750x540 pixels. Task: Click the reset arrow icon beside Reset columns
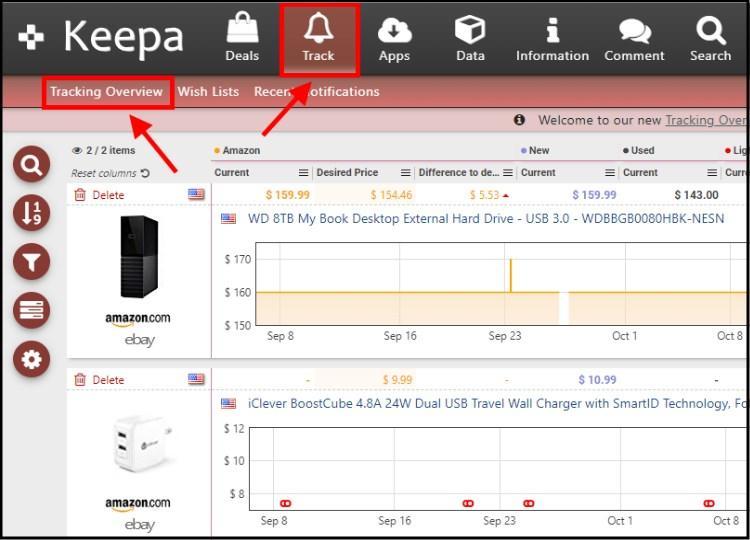click(145, 173)
